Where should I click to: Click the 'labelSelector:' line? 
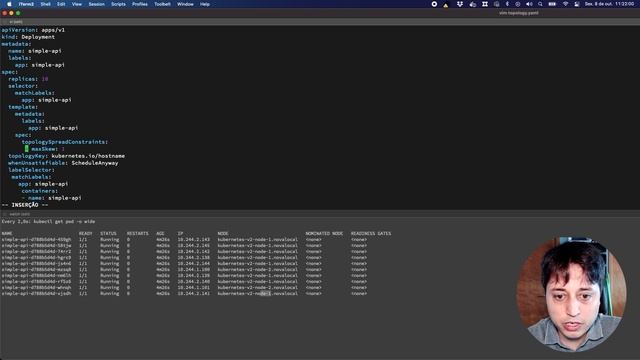tap(31, 170)
